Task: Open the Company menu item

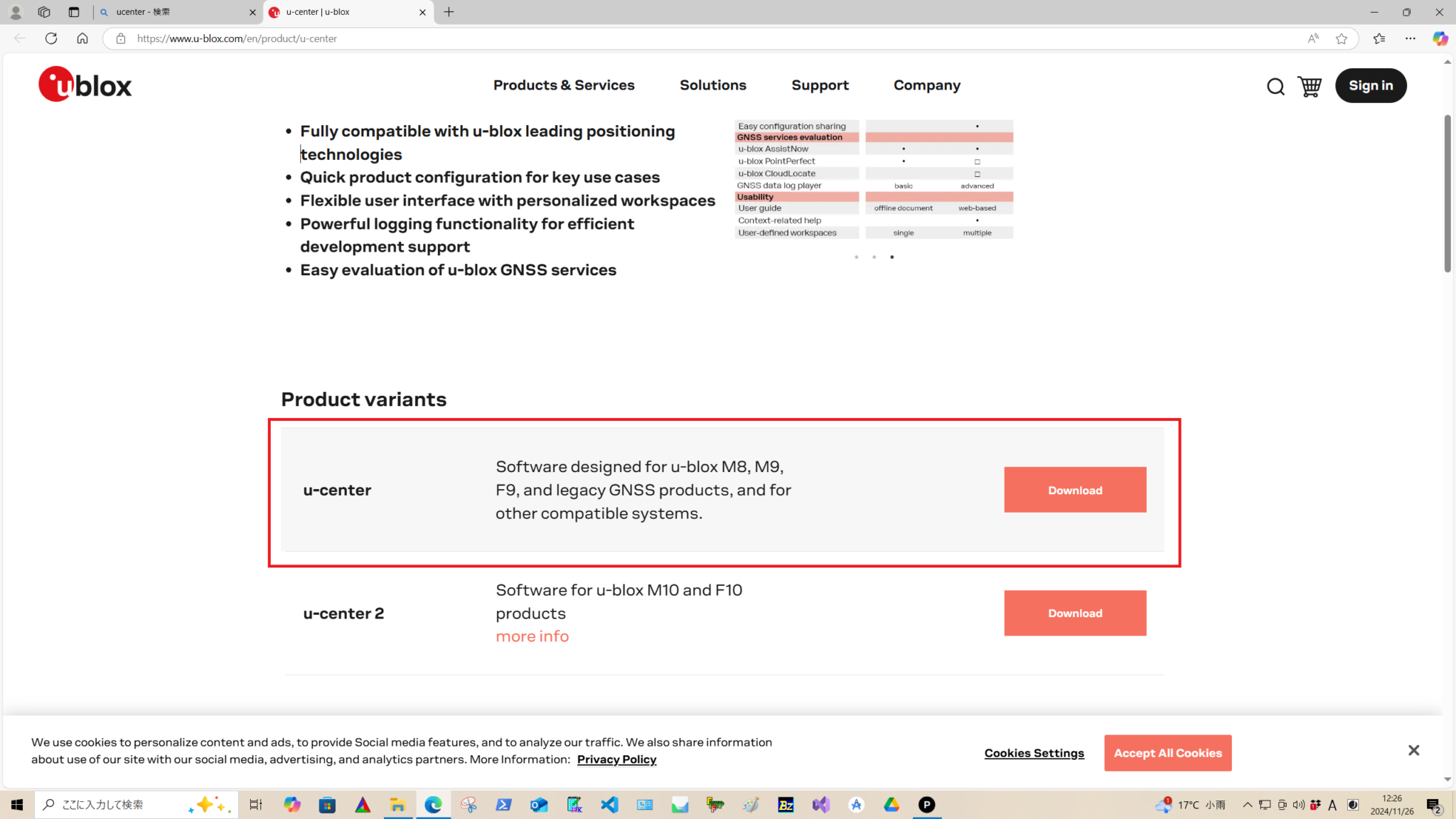Action: 926,85
